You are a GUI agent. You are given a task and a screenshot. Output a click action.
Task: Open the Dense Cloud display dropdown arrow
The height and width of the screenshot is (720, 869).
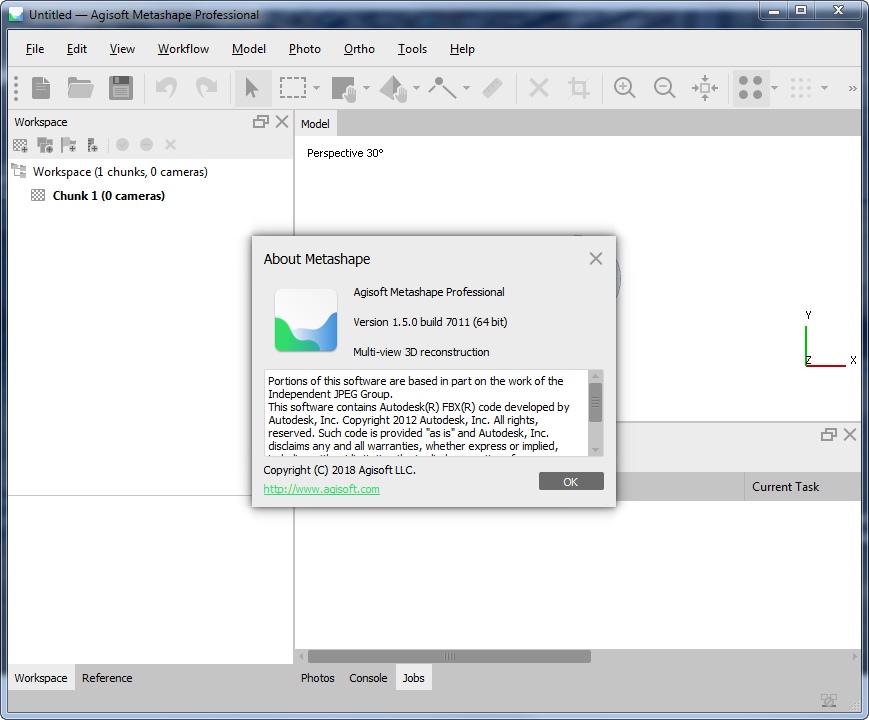pos(825,88)
